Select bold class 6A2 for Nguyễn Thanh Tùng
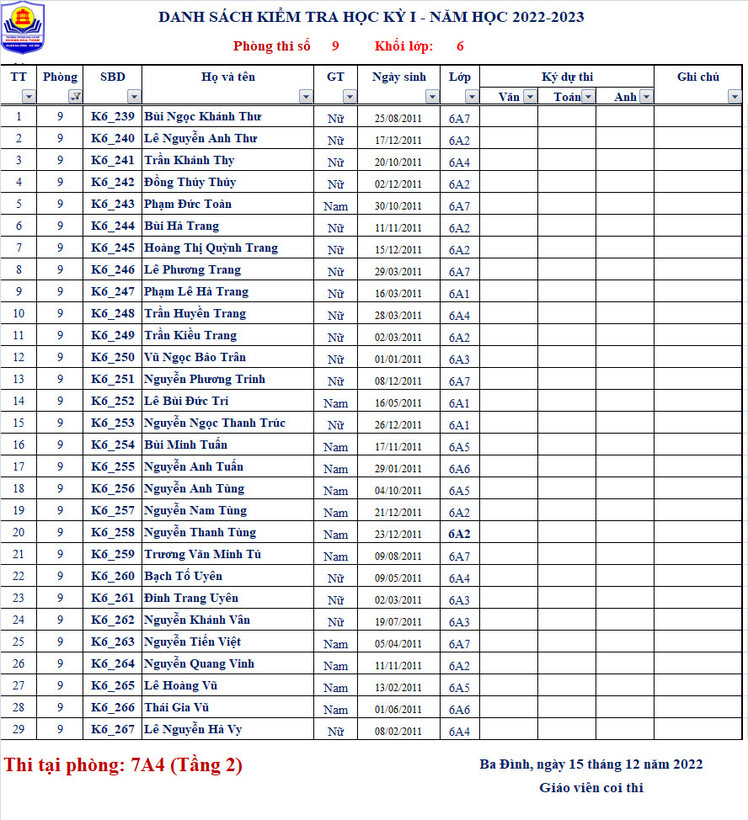 (459, 534)
